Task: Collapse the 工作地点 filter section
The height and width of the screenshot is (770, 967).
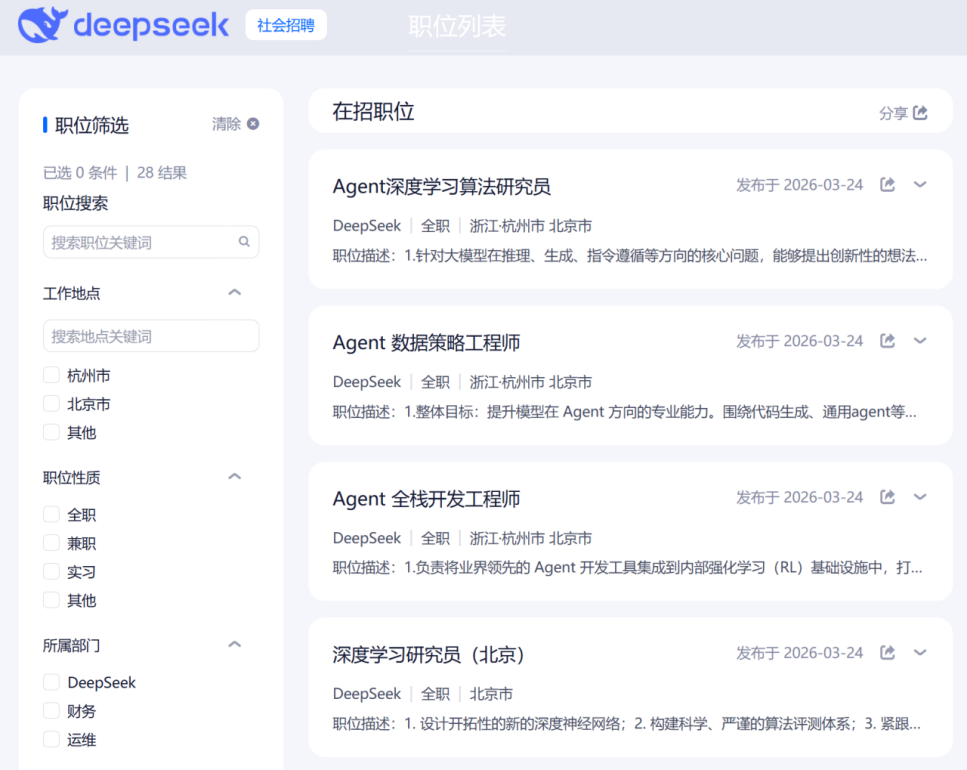Action: click(x=235, y=293)
